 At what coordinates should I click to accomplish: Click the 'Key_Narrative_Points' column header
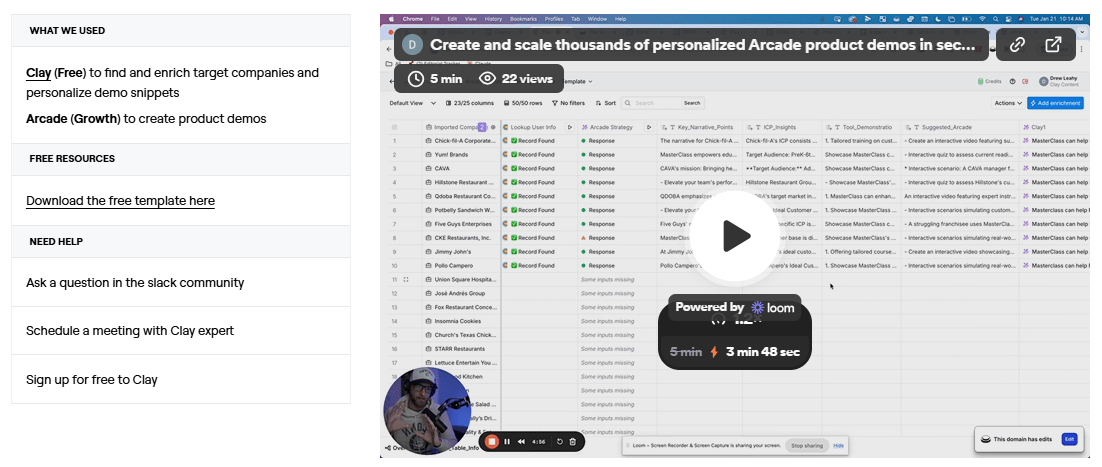coord(699,127)
